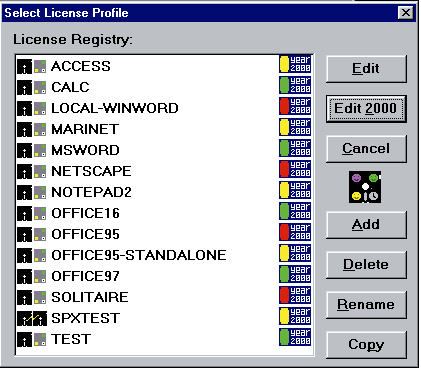Click the profile icon beside LOCAL-WINWORD
This screenshot has height=369, width=421.
[32, 108]
